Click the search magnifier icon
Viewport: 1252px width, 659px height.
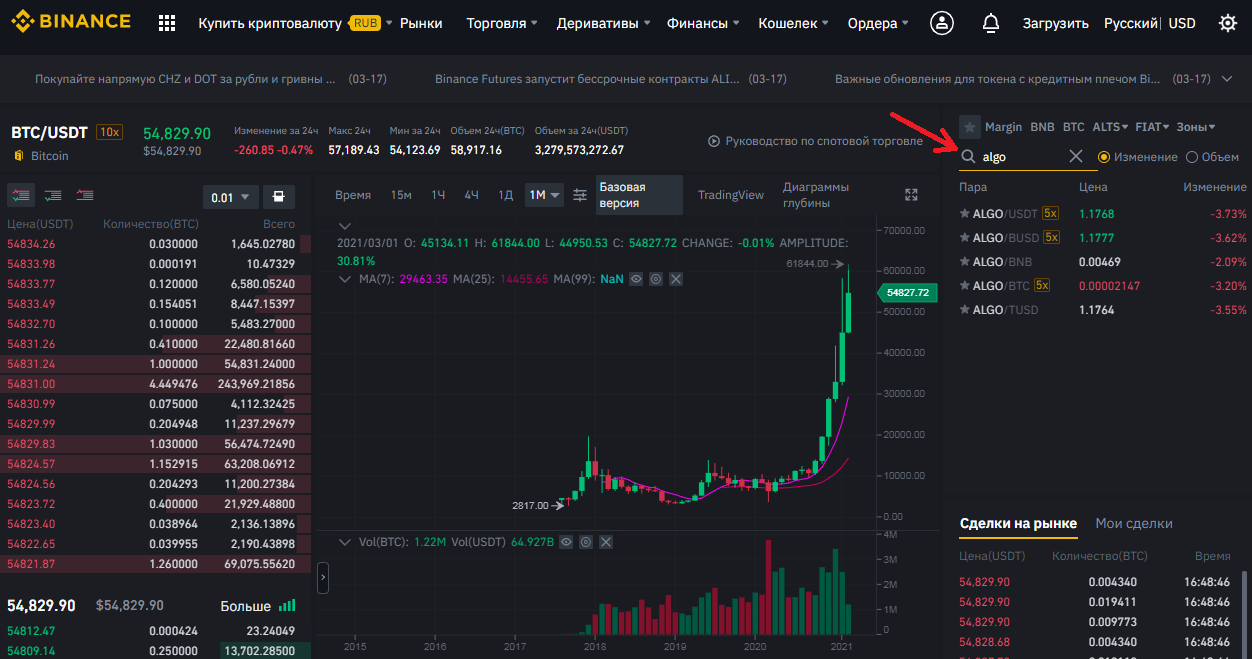(968, 157)
